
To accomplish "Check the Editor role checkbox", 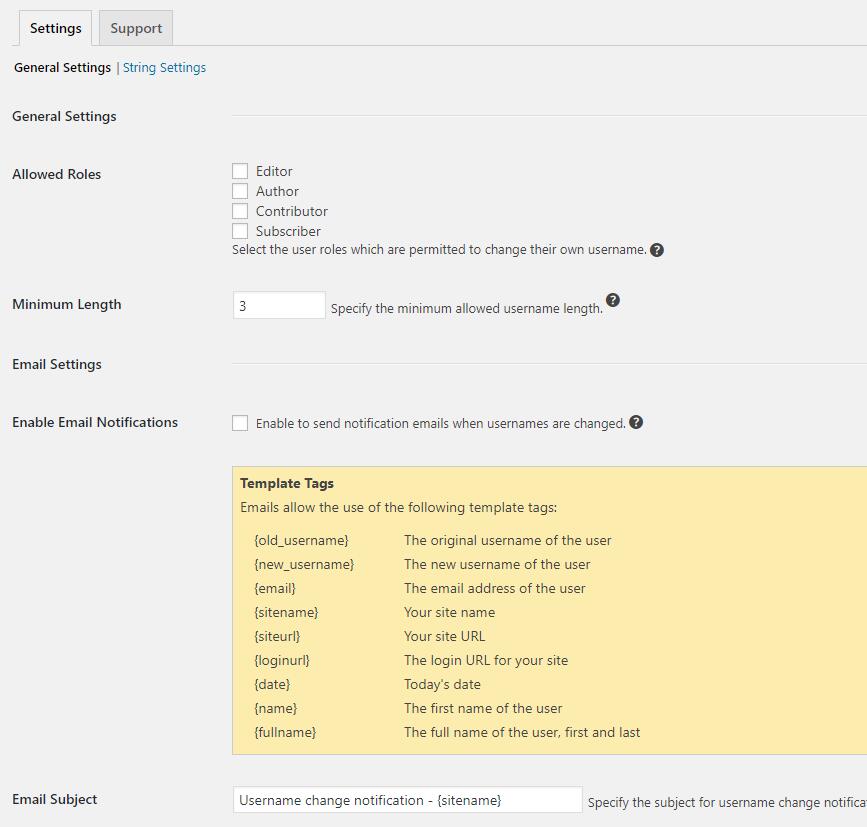I will click(x=240, y=172).
